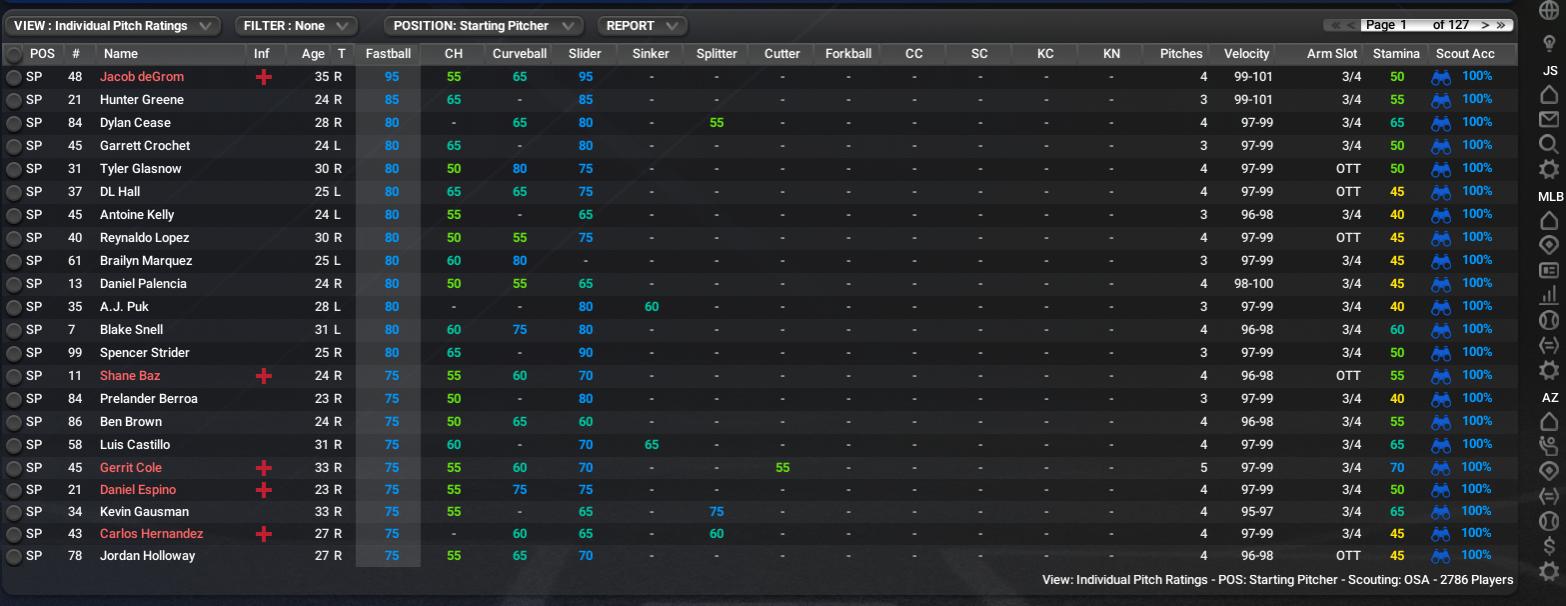The height and width of the screenshot is (606, 1566).
Task: Open Spencer Strider's player link
Action: point(144,353)
